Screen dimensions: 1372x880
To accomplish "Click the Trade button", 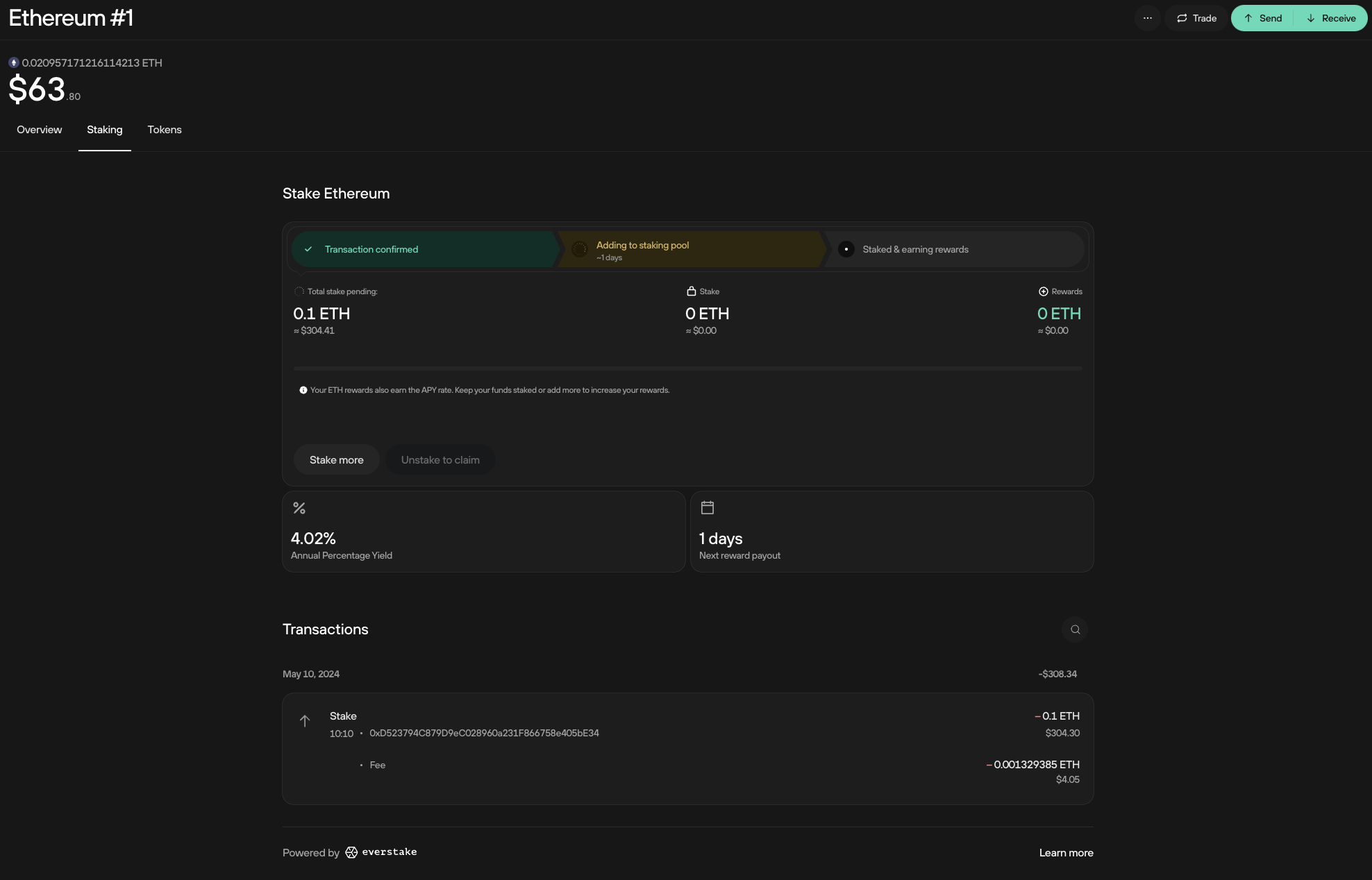I will (1196, 18).
